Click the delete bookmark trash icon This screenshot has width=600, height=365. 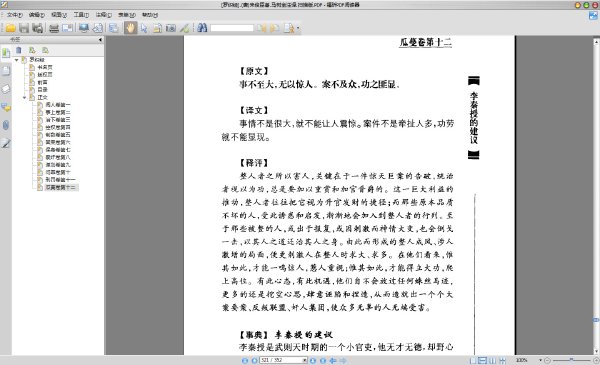(19, 50)
